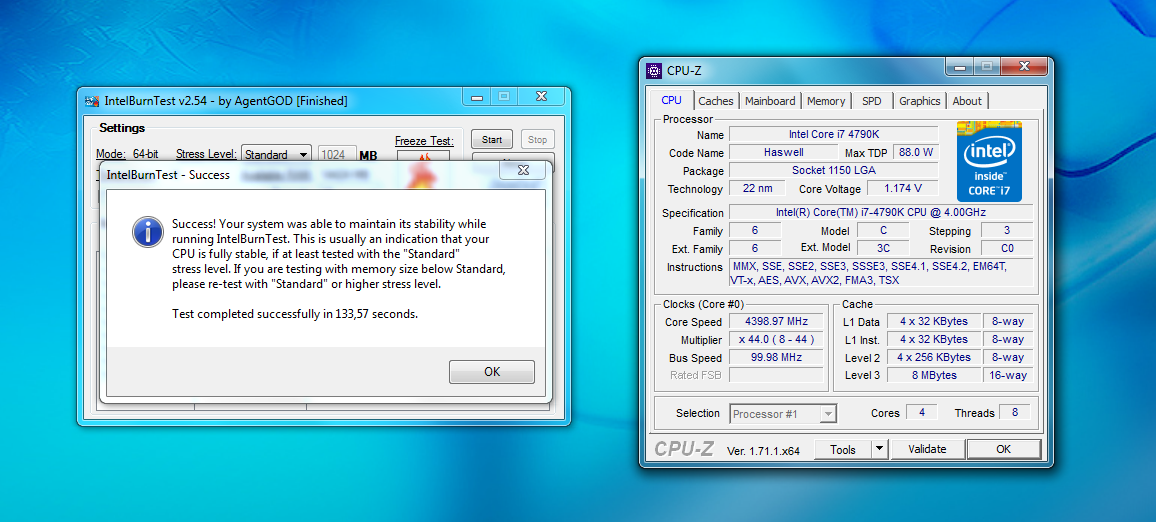The image size is (1156, 522).
Task: Expand the Tools dropdown arrow
Action: click(880, 449)
